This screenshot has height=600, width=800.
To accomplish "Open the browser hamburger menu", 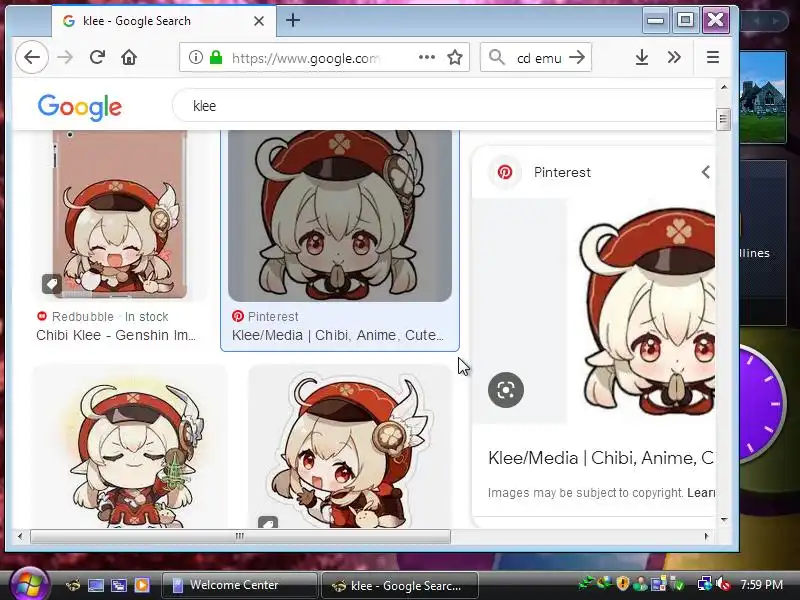I will point(713,57).
